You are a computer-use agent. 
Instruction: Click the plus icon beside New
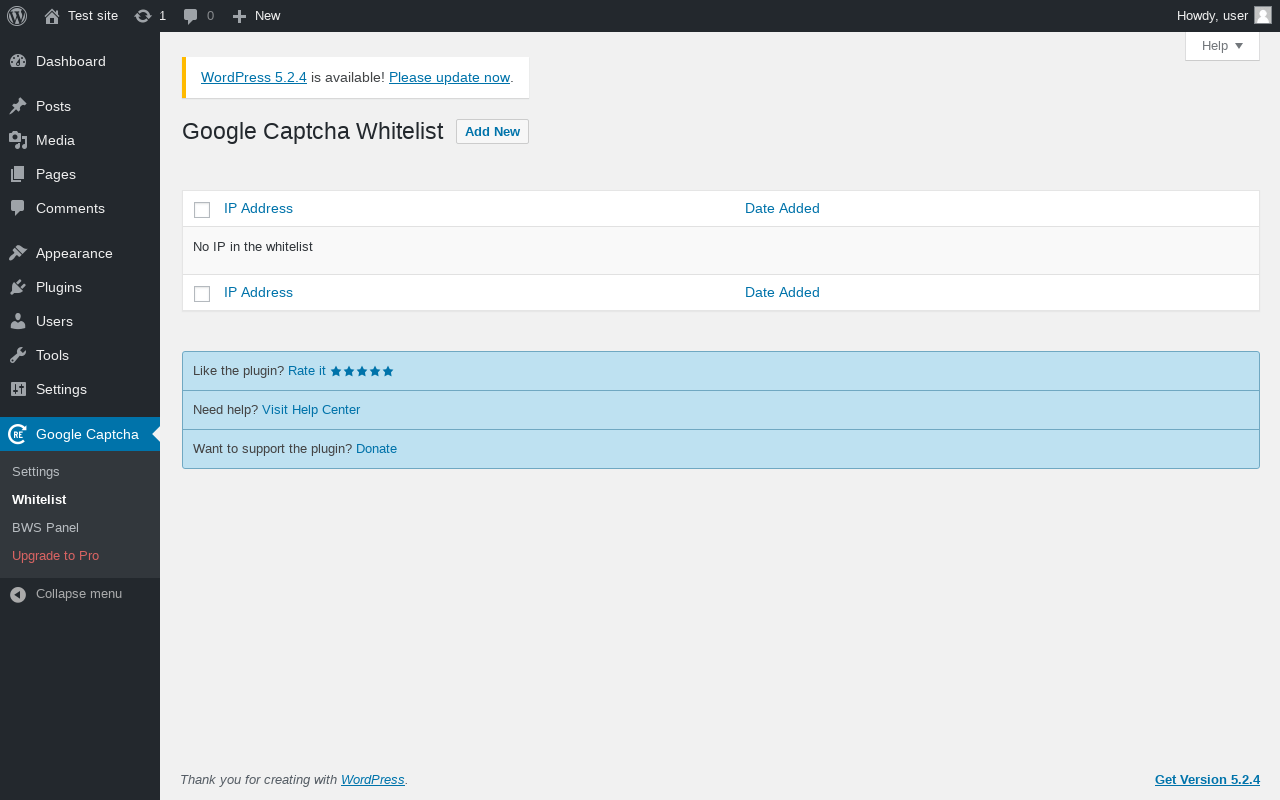point(239,16)
